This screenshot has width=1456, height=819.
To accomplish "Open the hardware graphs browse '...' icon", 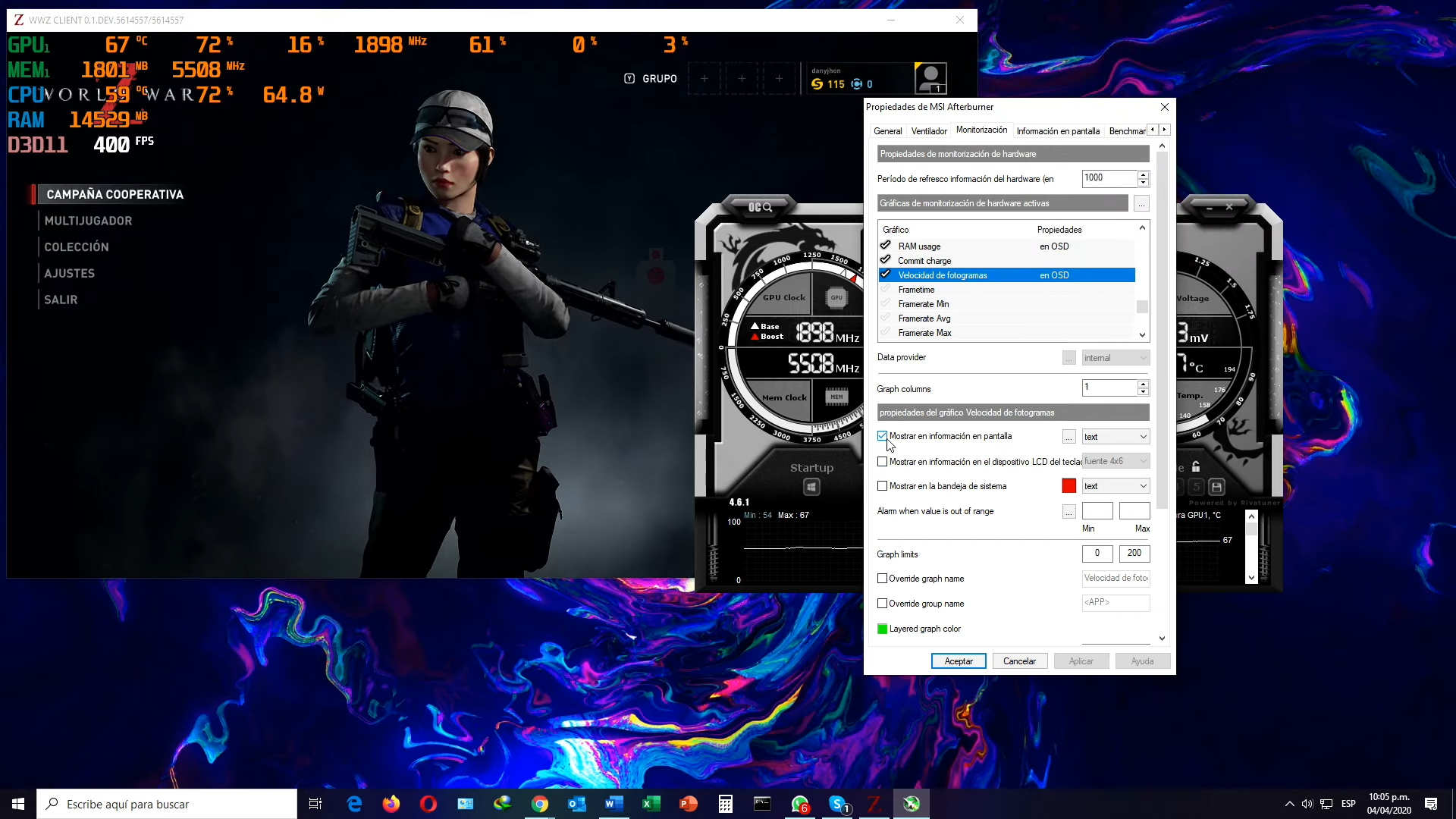I will [x=1141, y=203].
